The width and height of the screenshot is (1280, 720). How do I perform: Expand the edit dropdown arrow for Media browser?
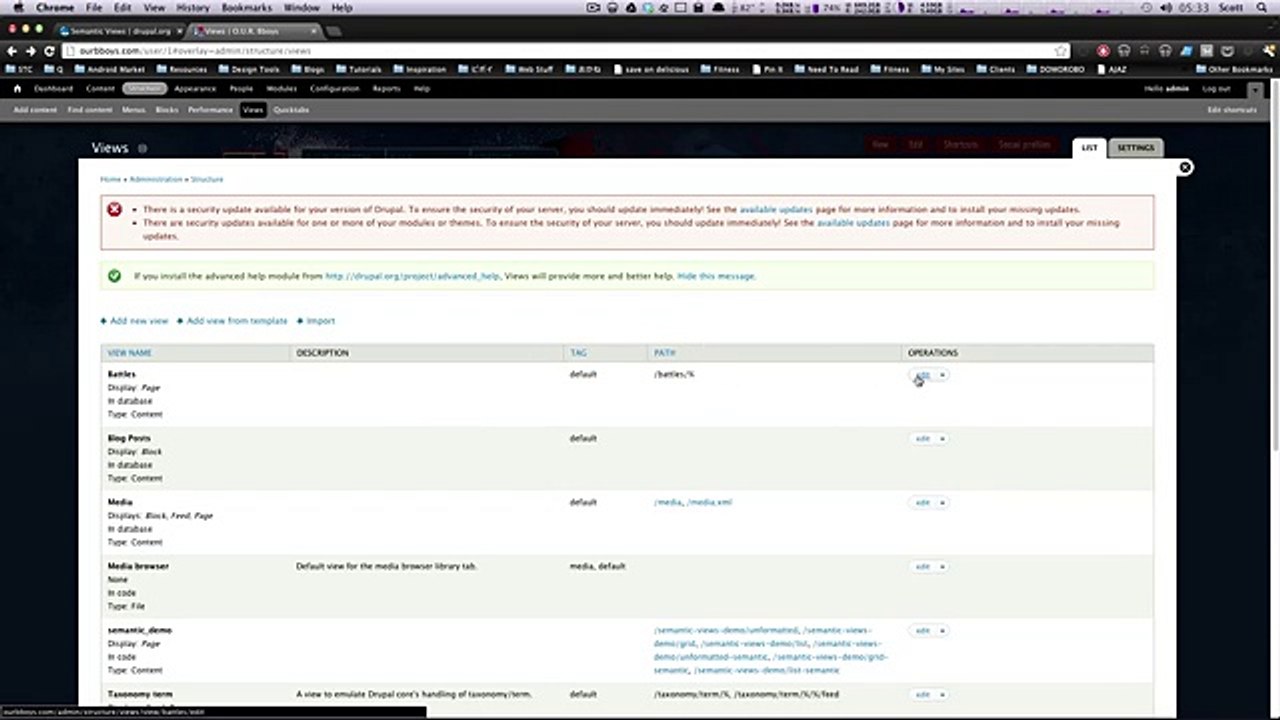click(x=942, y=567)
